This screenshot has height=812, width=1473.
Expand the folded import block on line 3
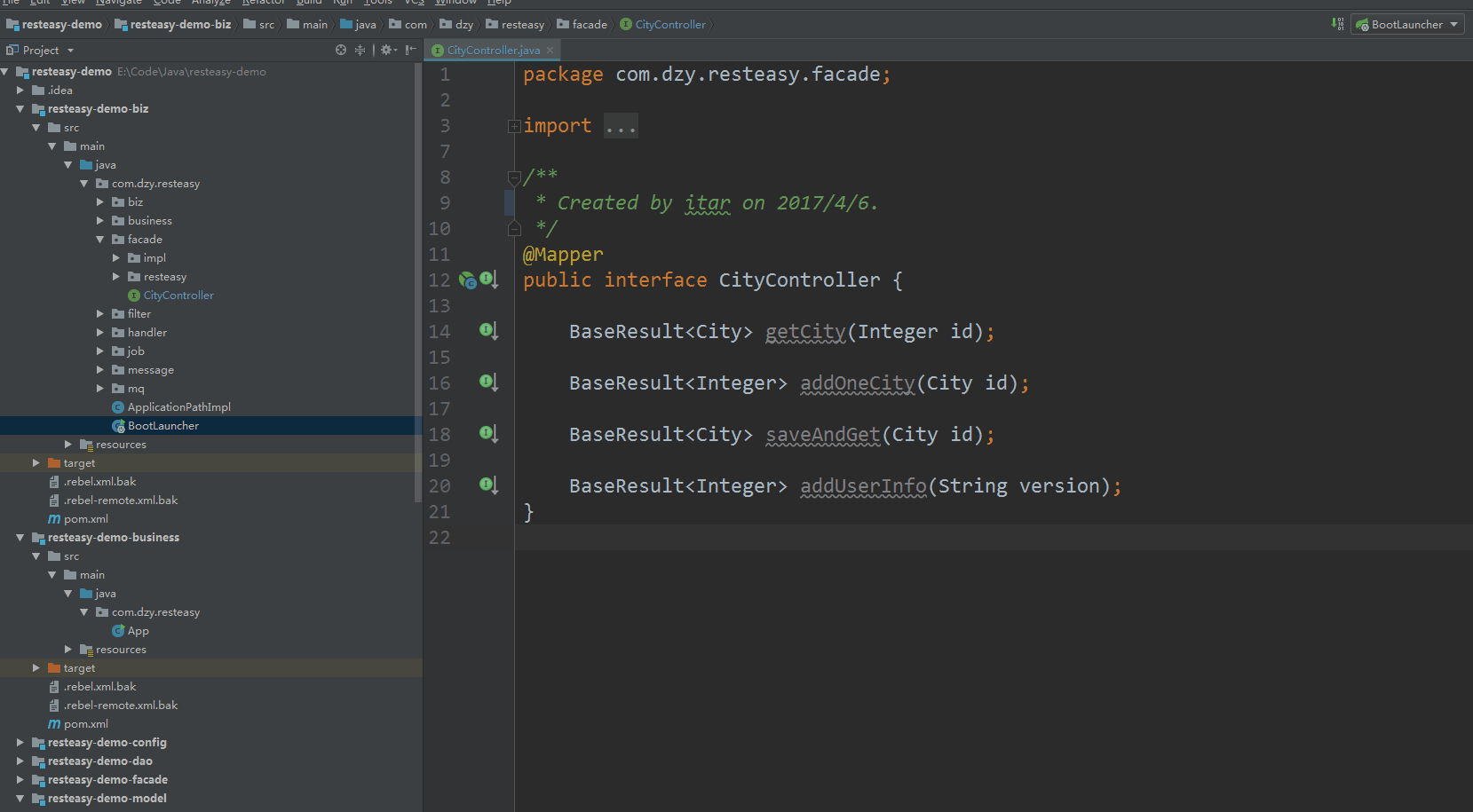coord(513,126)
